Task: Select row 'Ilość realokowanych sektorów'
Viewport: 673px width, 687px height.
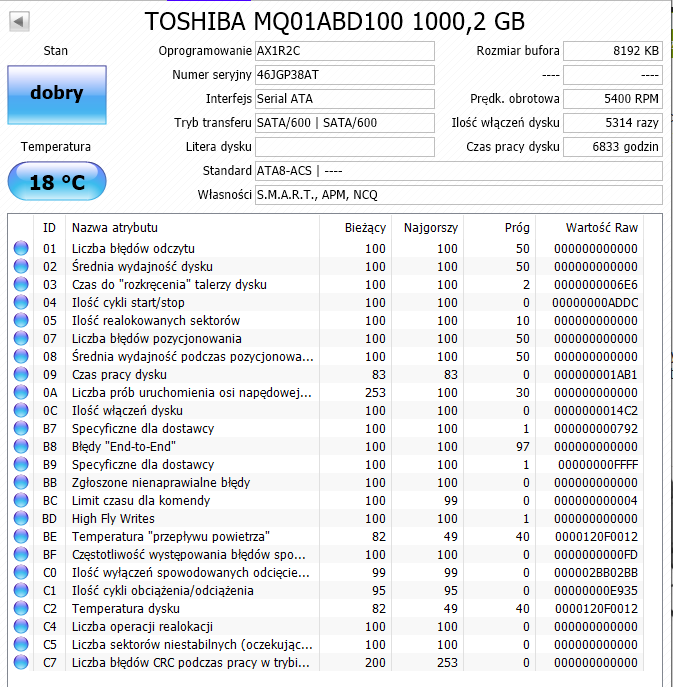Action: point(326,320)
